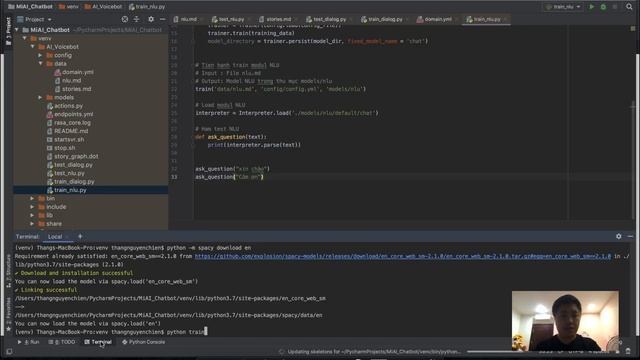Expand the include folder

click(32, 207)
